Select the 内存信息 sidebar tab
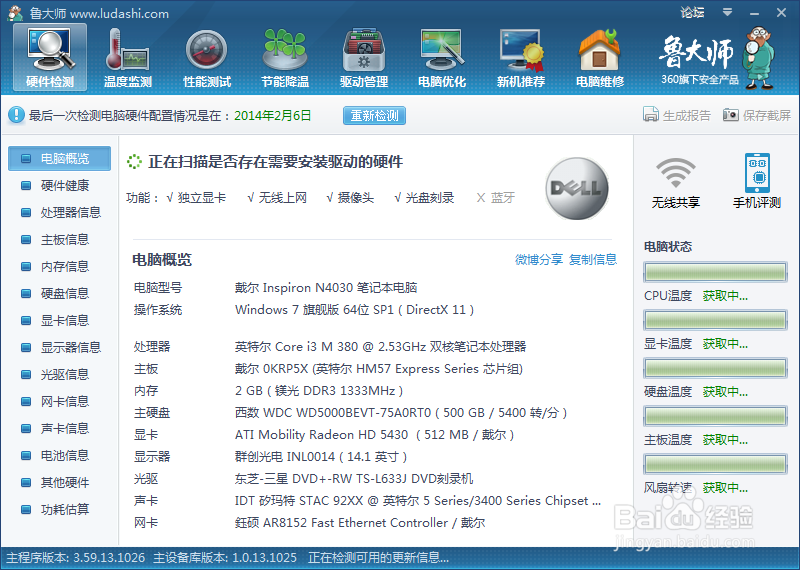Screen dimensions: 800x570 60,266
